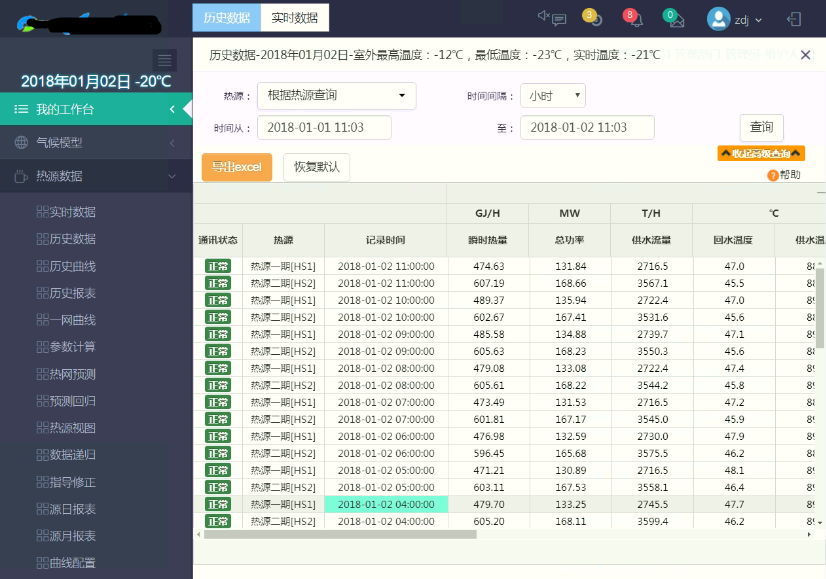Click the hamburger menu icon in sidebar
826x579 pixels.
point(166,60)
